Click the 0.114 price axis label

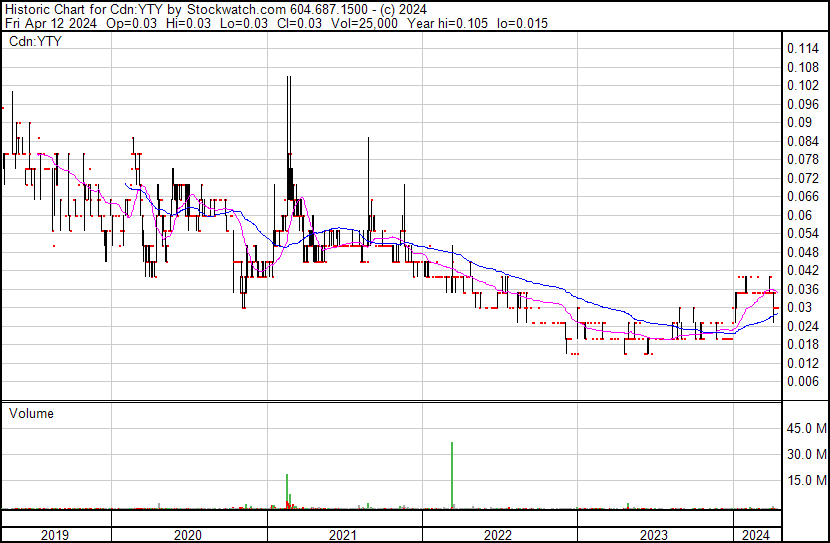(803, 48)
